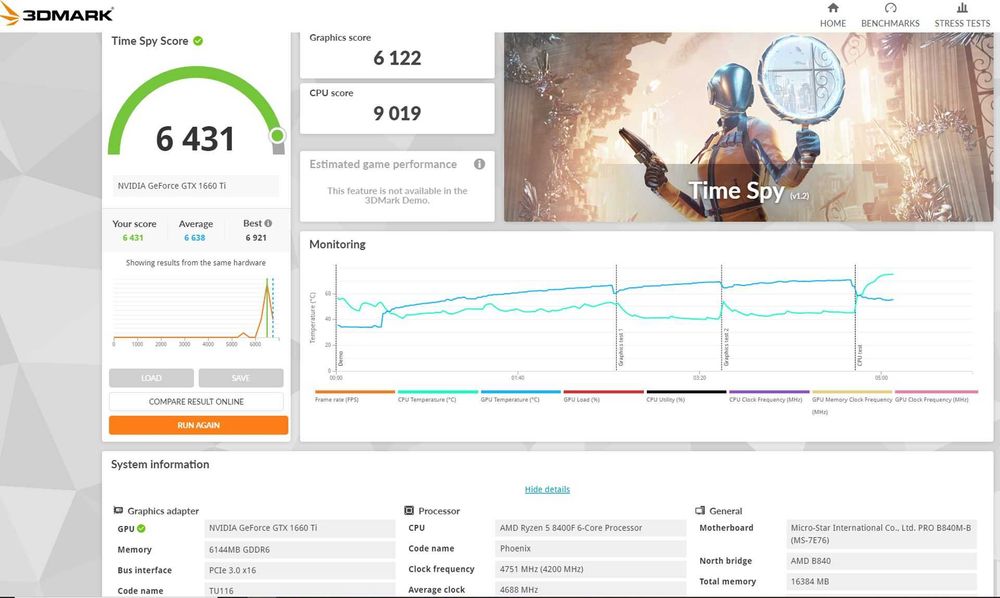This screenshot has height=598, width=1000.
Task: Click the Graphics score value 6 122
Action: pyautogui.click(x=397, y=58)
